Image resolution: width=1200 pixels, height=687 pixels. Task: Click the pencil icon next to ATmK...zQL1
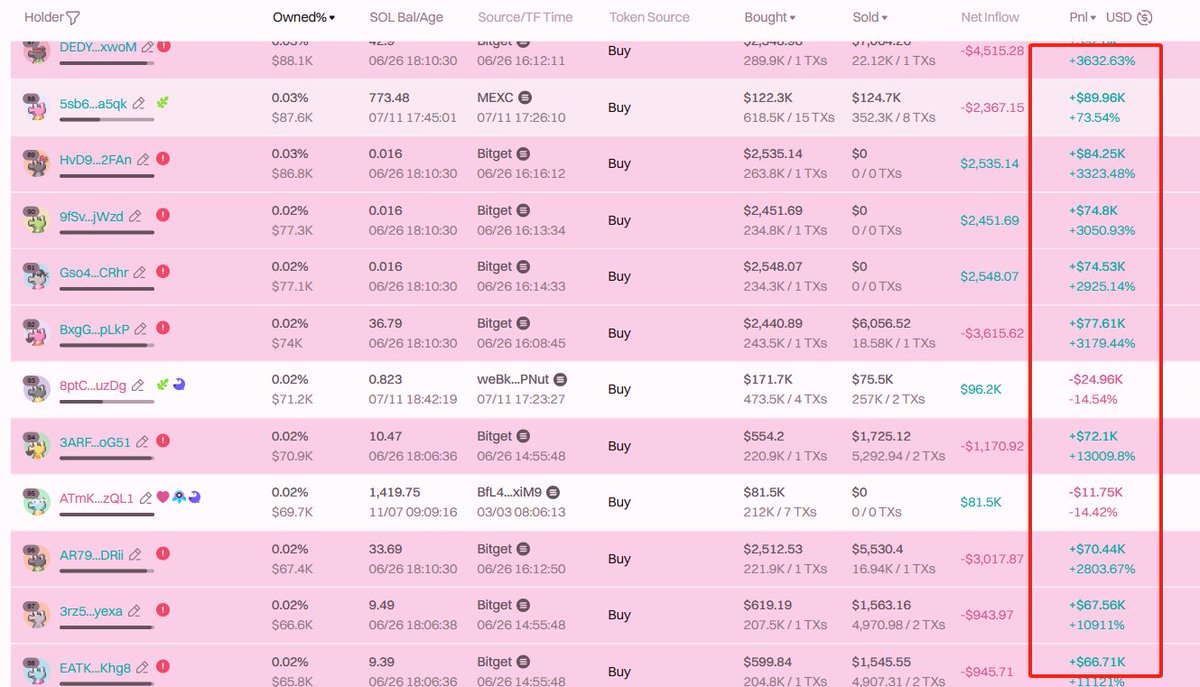146,498
